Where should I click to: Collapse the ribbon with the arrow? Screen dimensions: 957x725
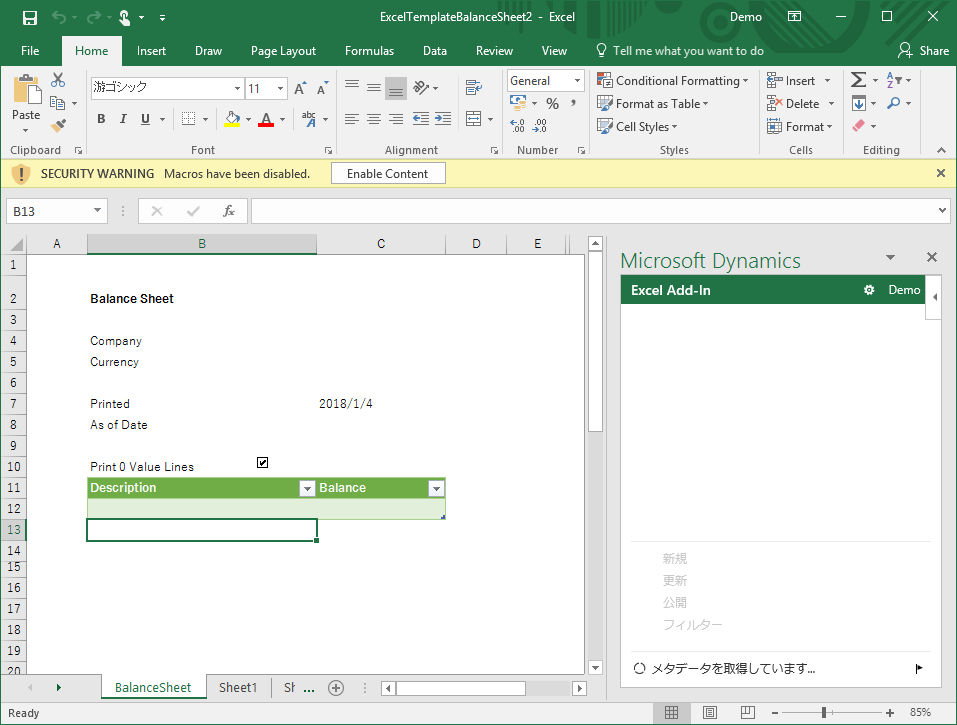point(941,150)
